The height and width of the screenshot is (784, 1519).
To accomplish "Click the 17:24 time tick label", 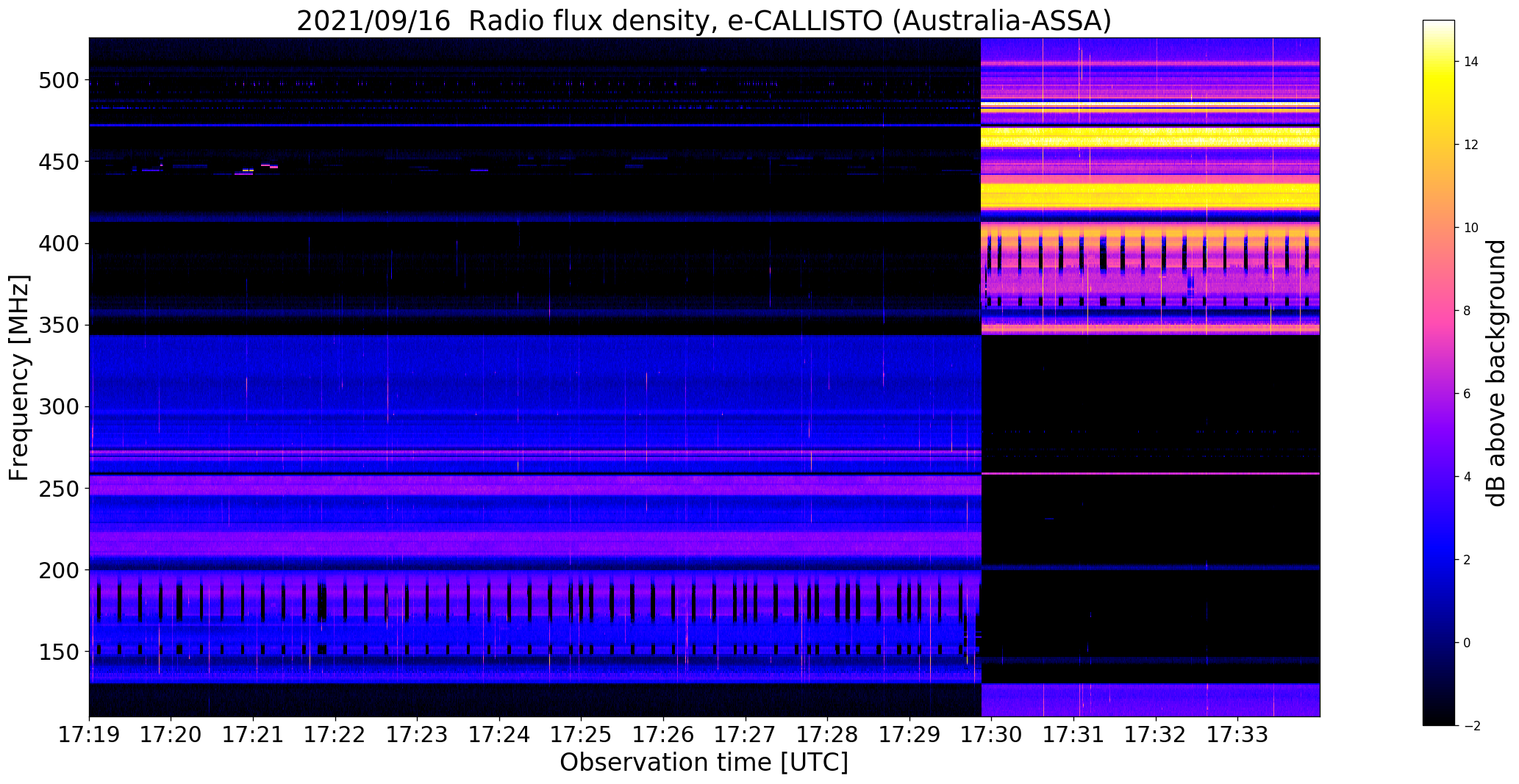I will coord(500,734).
